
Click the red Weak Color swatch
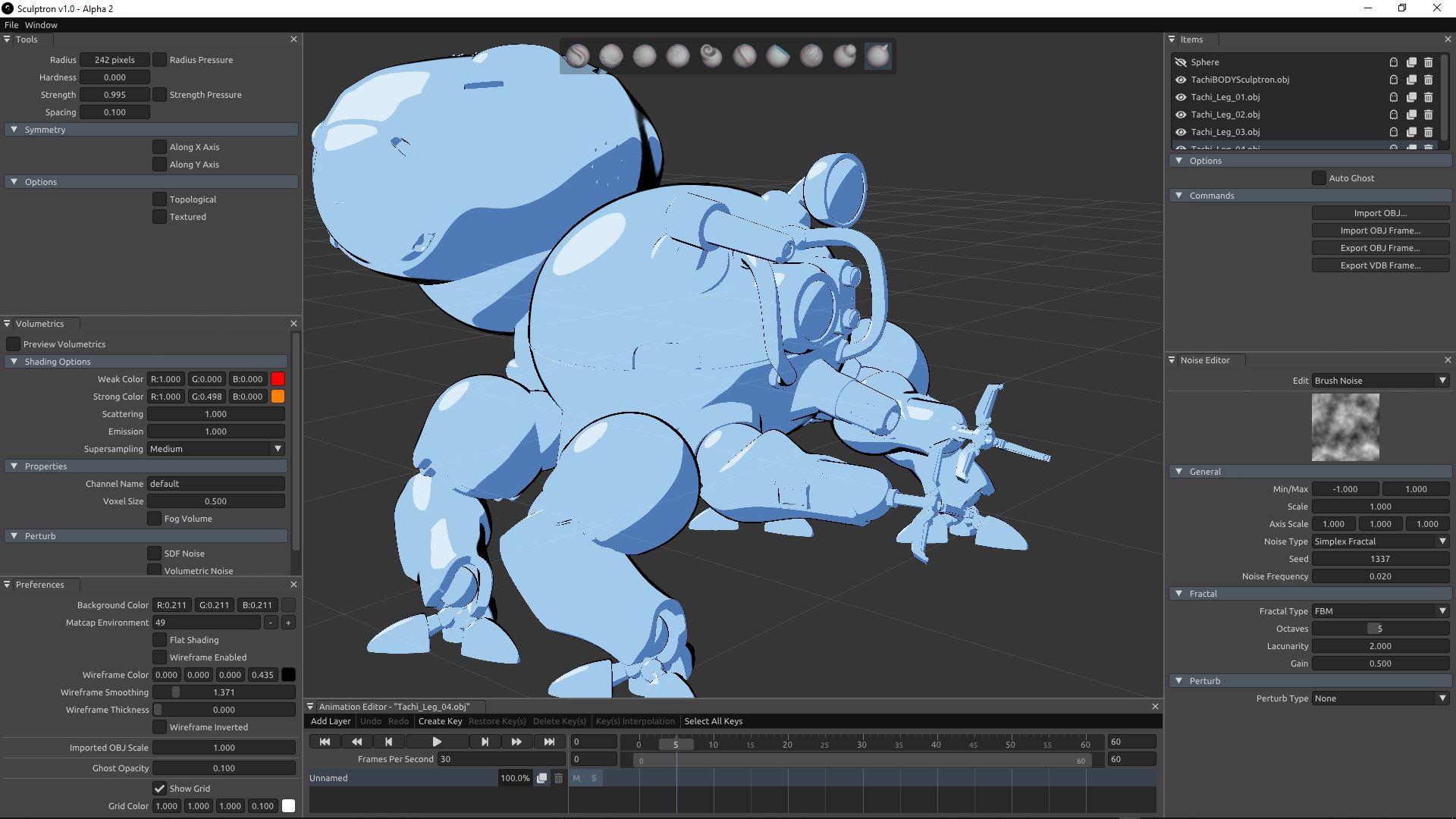click(278, 379)
